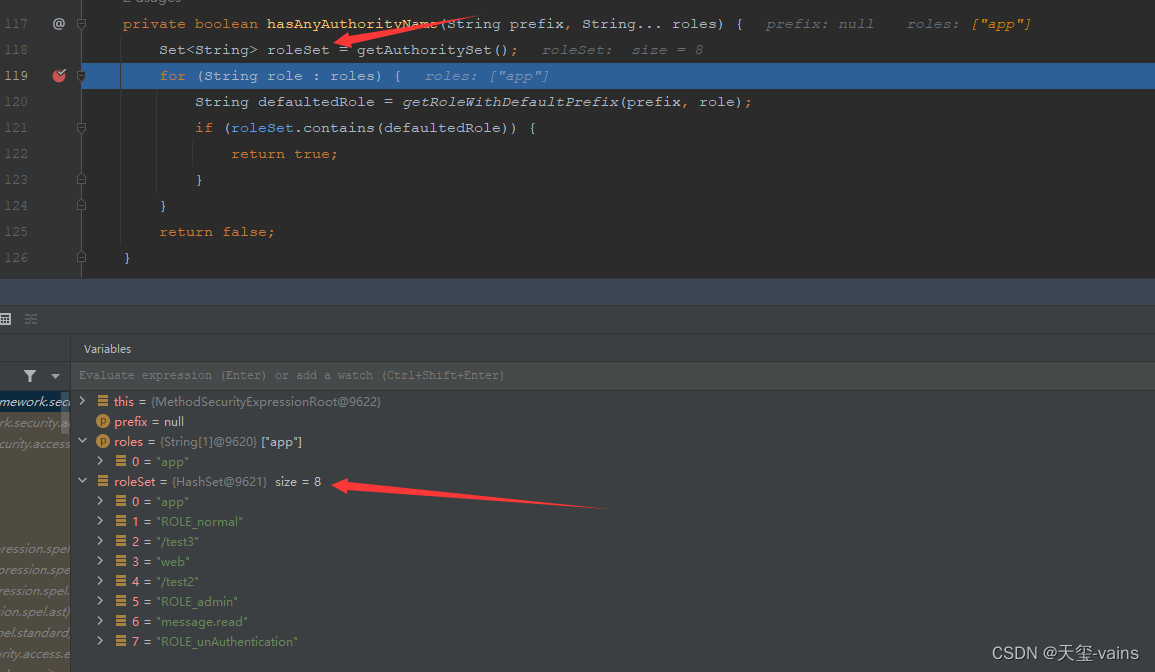Click the variable type icon beside roleSet
This screenshot has width=1155, height=672.
click(x=103, y=481)
